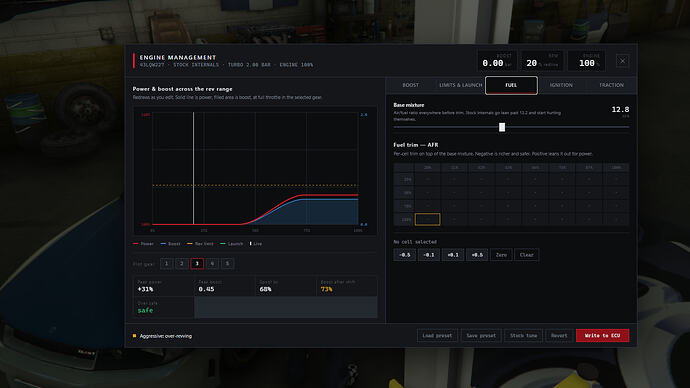Click the 0.00 boost readout in header
The width and height of the screenshot is (690, 388).
pyautogui.click(x=492, y=63)
